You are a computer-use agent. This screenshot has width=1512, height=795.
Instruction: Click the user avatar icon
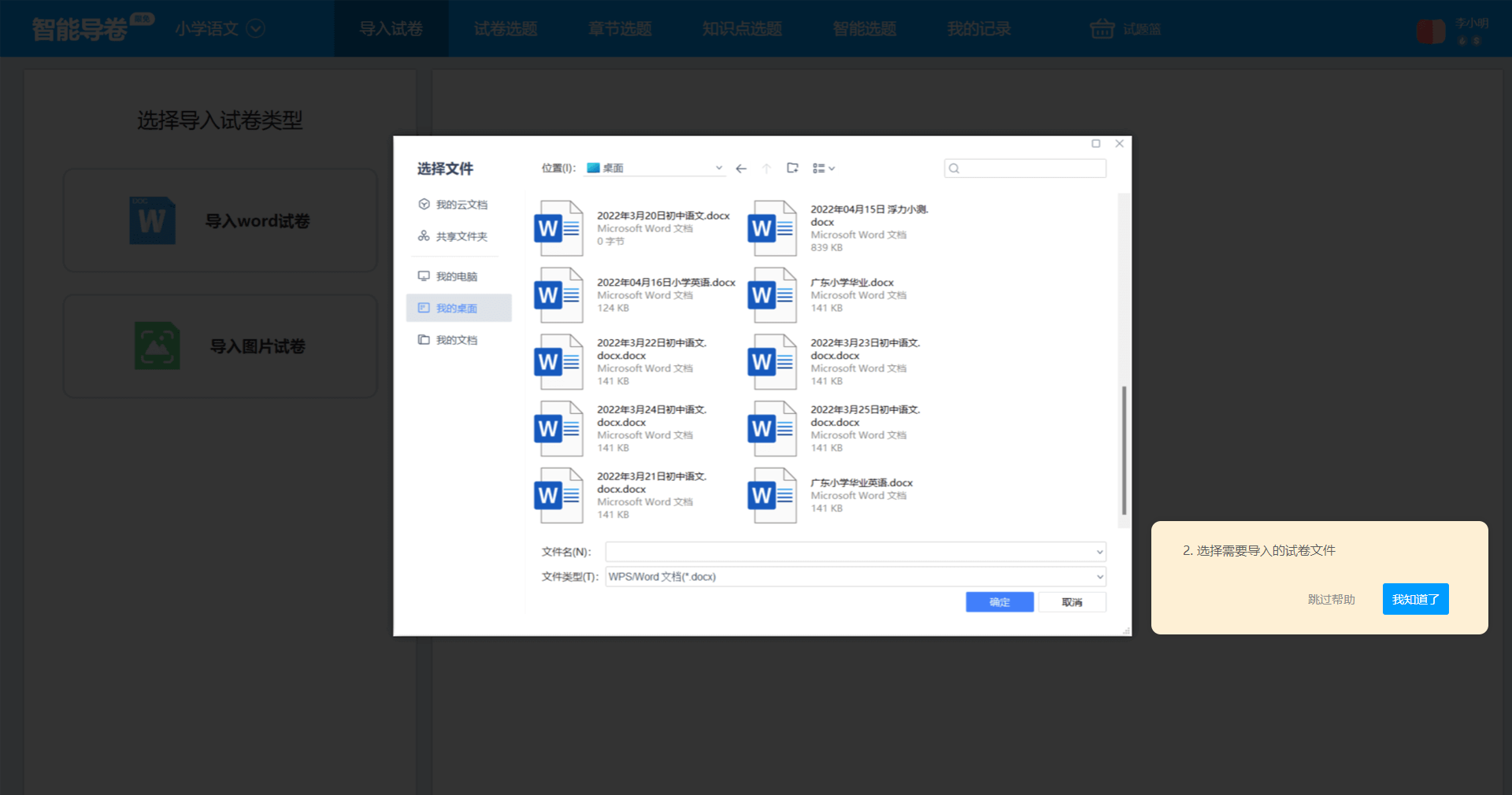tap(1430, 31)
